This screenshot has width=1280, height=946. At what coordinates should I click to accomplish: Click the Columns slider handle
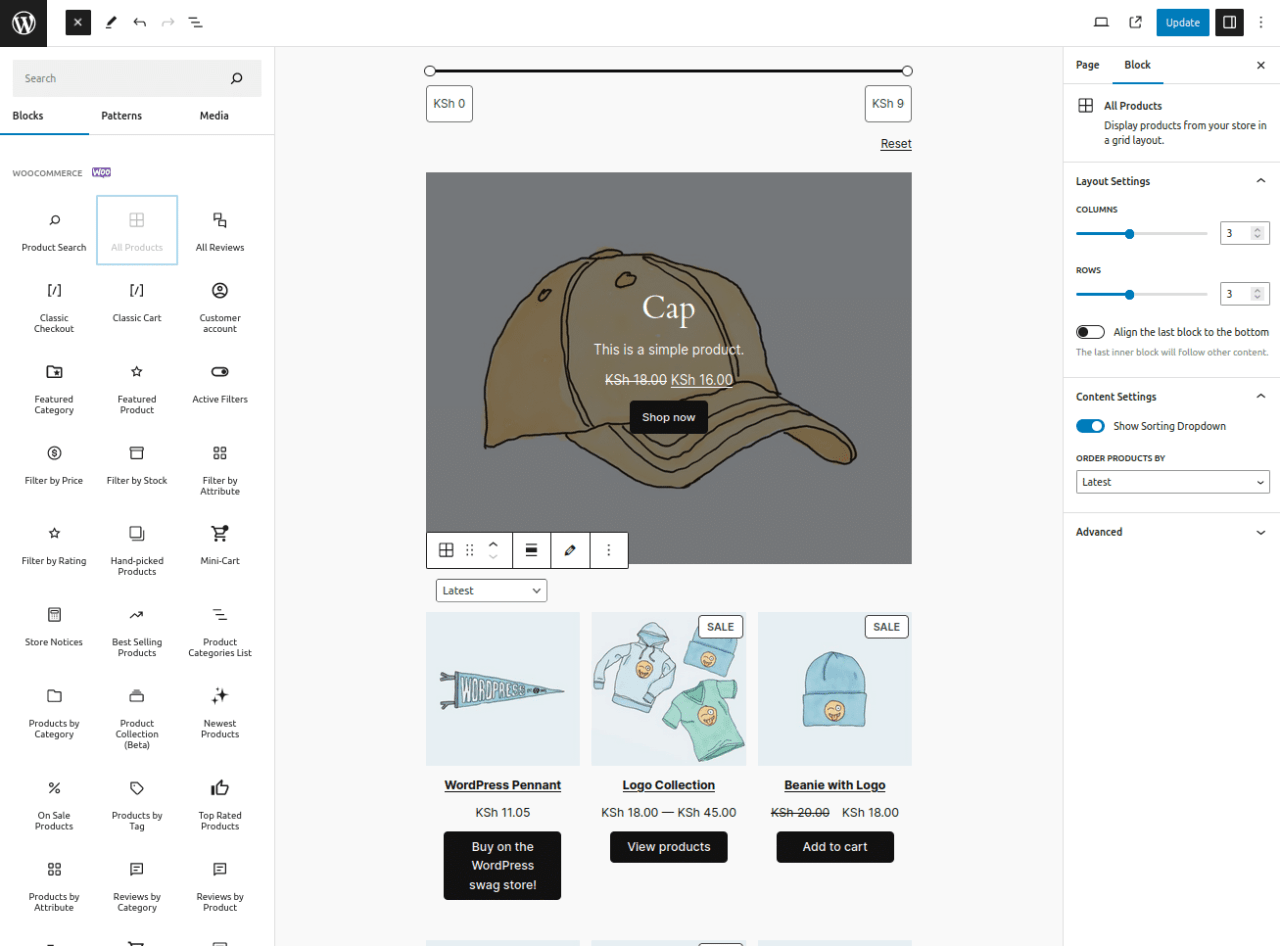click(x=1129, y=234)
